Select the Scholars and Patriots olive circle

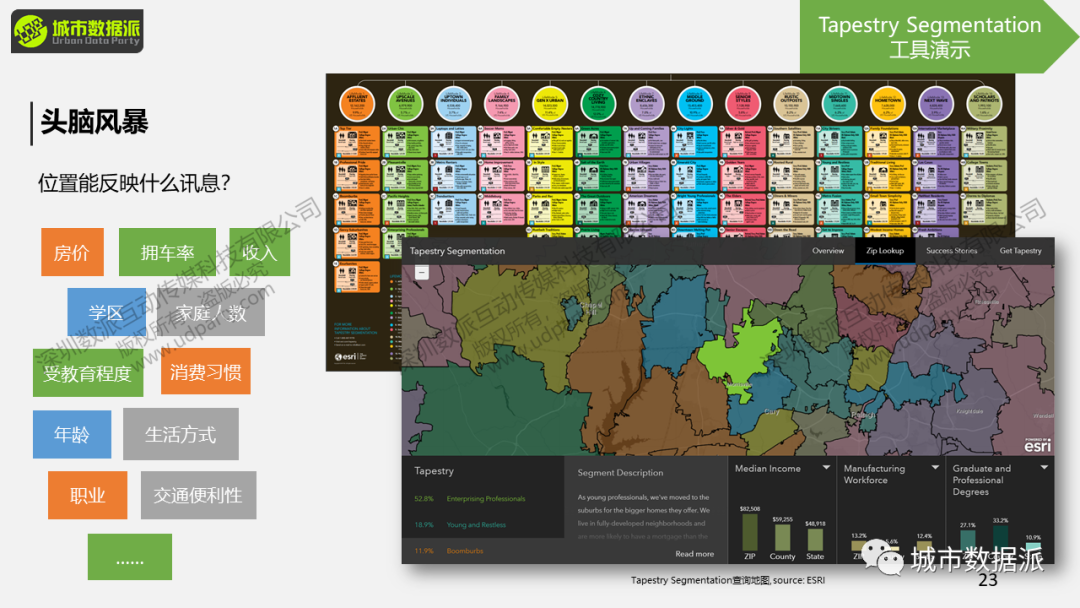point(984,103)
